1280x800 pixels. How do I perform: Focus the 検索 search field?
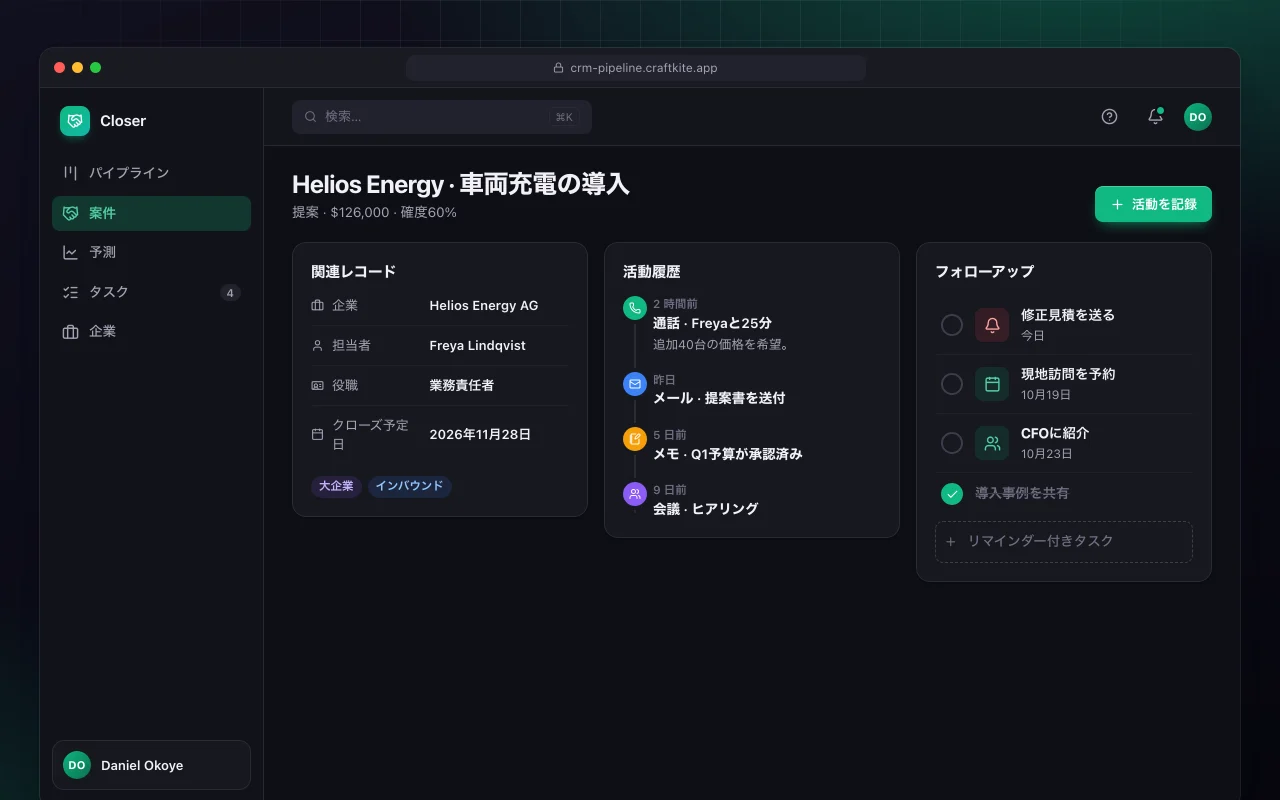click(x=442, y=117)
